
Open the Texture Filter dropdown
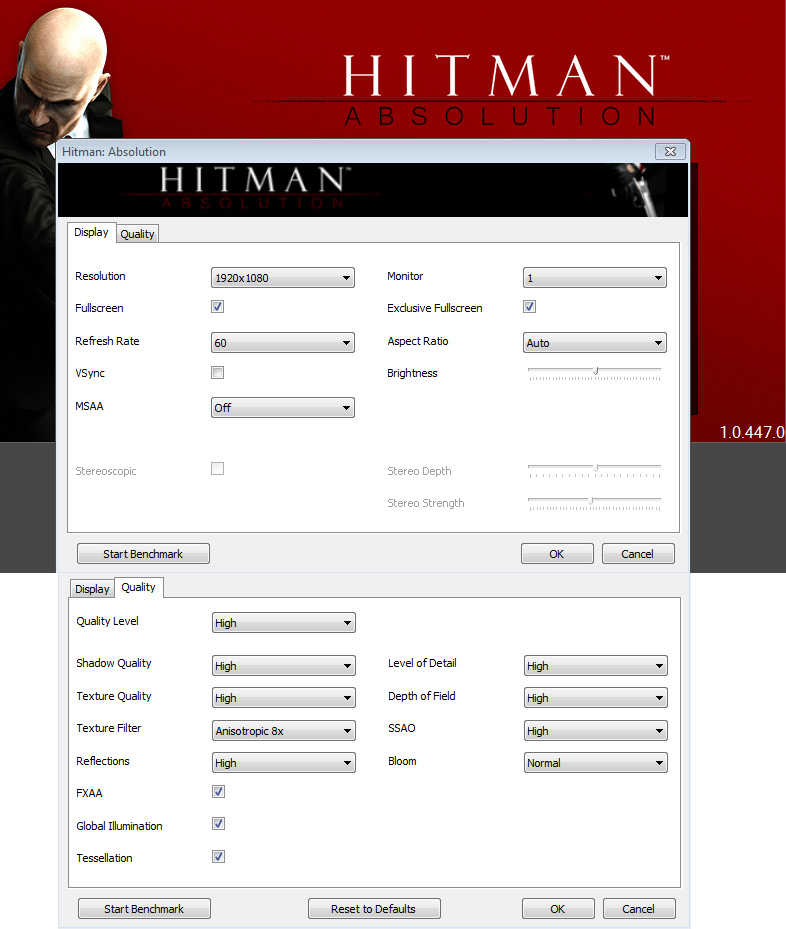point(284,731)
